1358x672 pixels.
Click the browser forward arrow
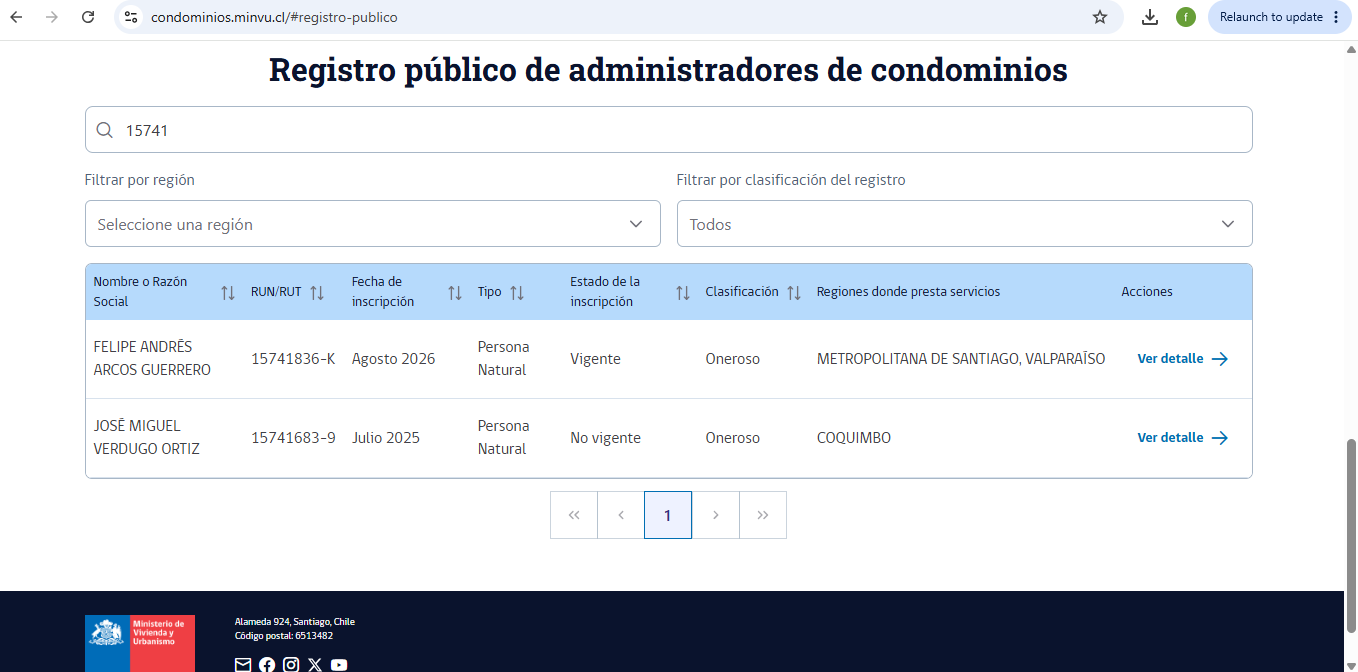(52, 17)
